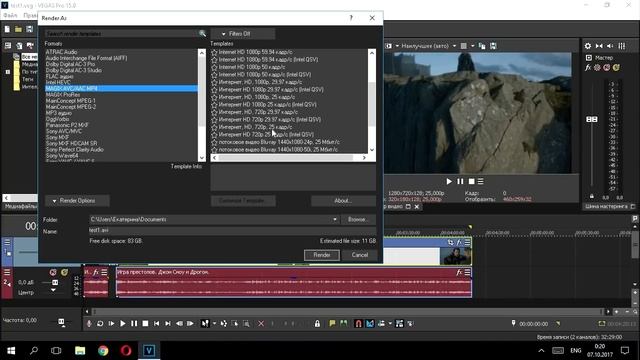
Task: Stop the video preview
Action: (x=471, y=181)
